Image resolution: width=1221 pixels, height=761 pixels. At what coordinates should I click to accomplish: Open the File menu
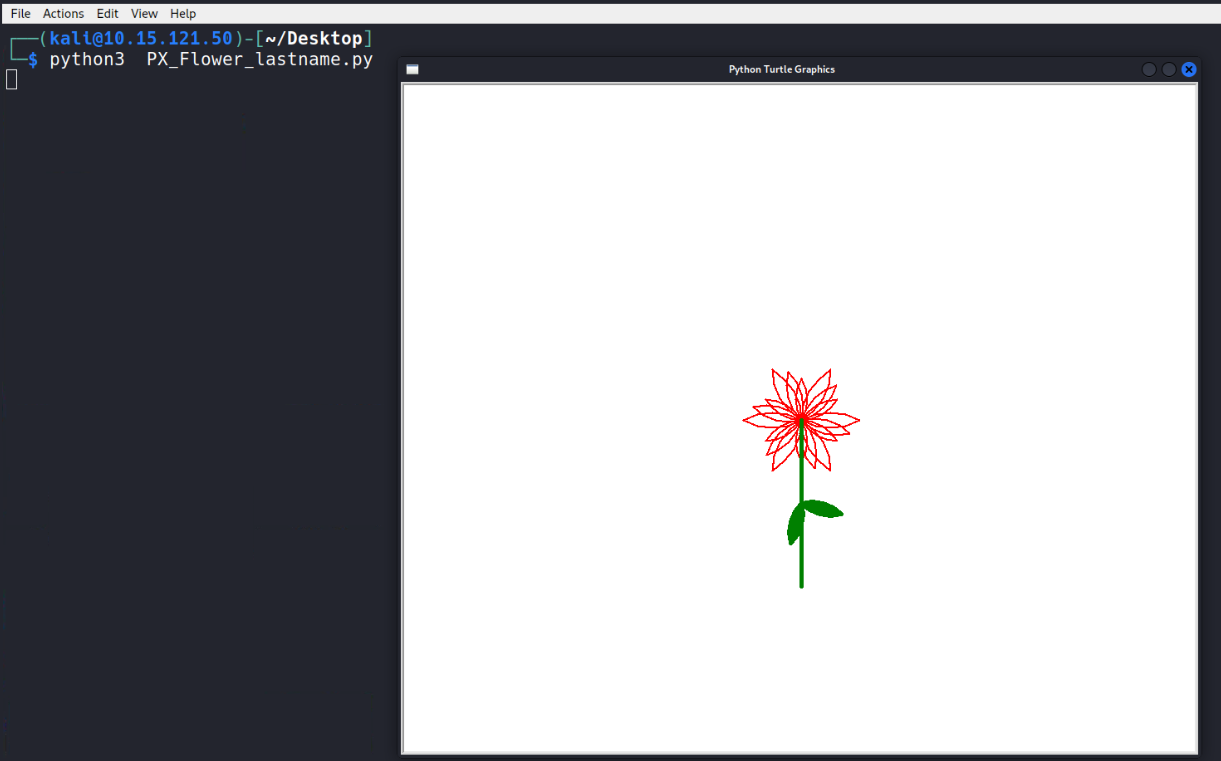tap(20, 14)
